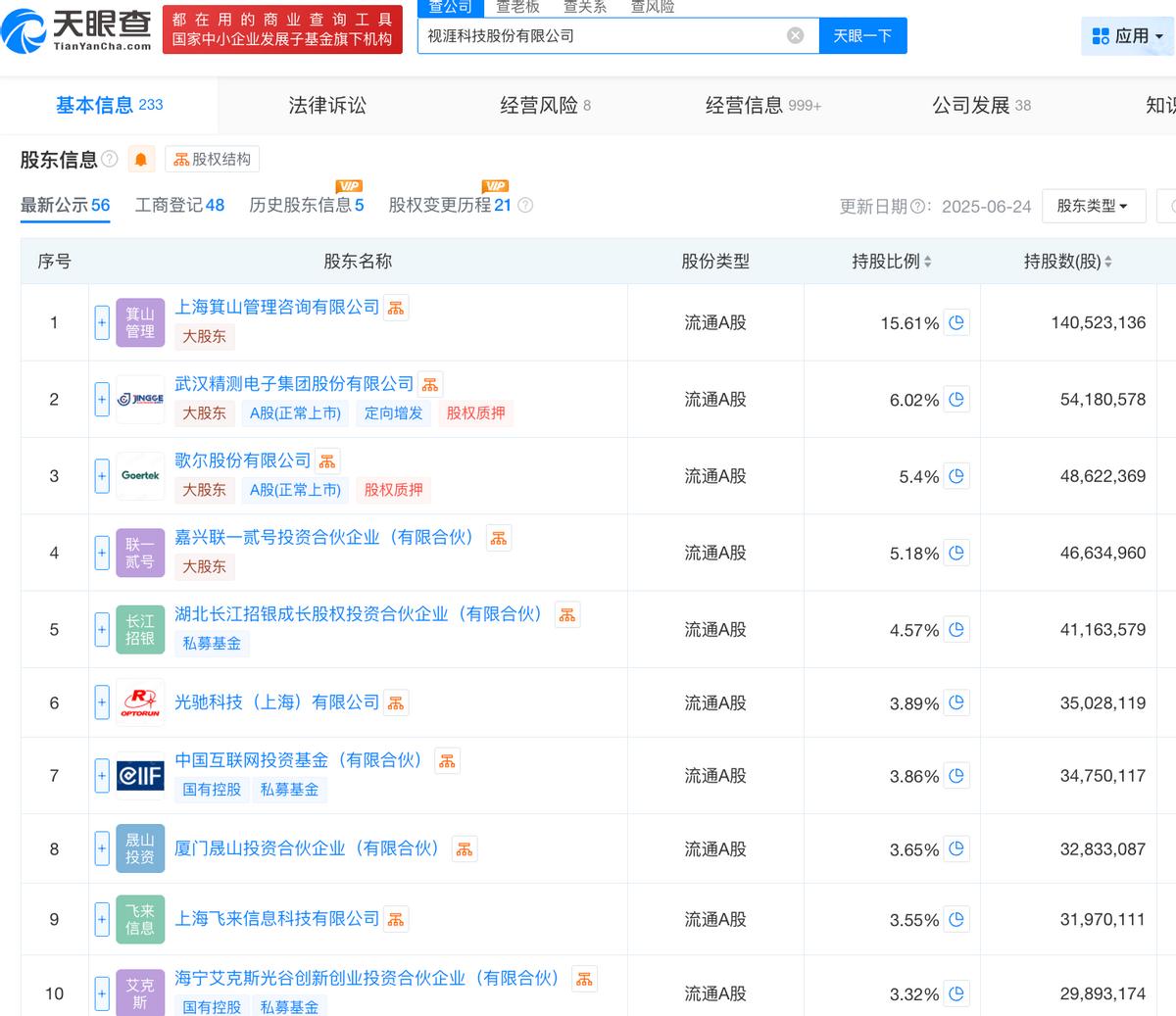
Task: Click pie chart icon beside 4.57%
Action: [957, 629]
